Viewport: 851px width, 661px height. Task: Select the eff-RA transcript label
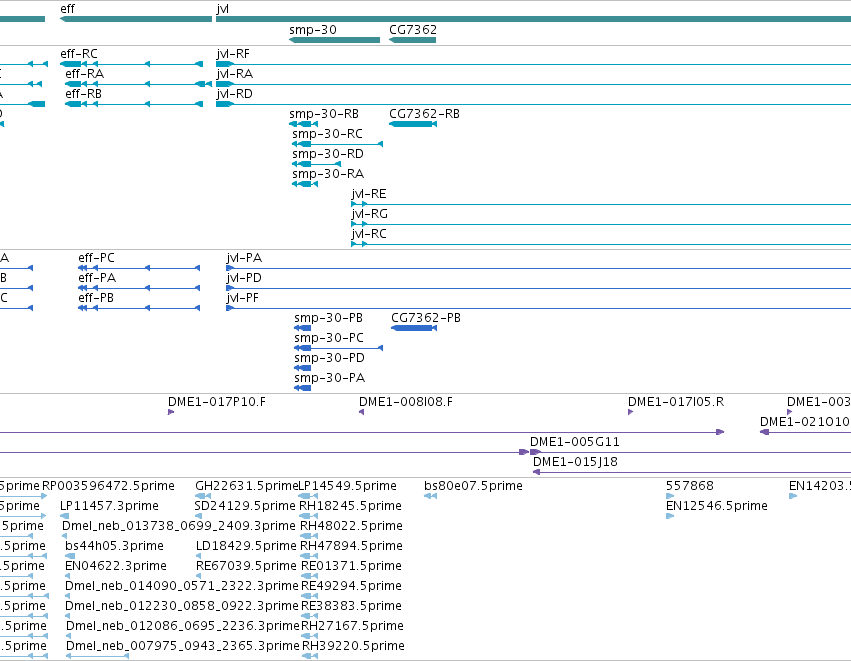pos(84,74)
